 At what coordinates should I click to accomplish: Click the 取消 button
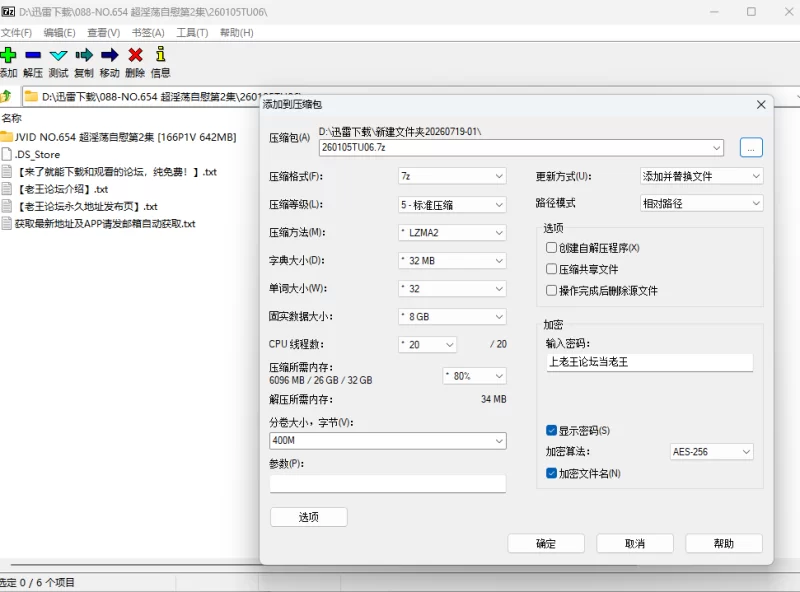pos(635,544)
